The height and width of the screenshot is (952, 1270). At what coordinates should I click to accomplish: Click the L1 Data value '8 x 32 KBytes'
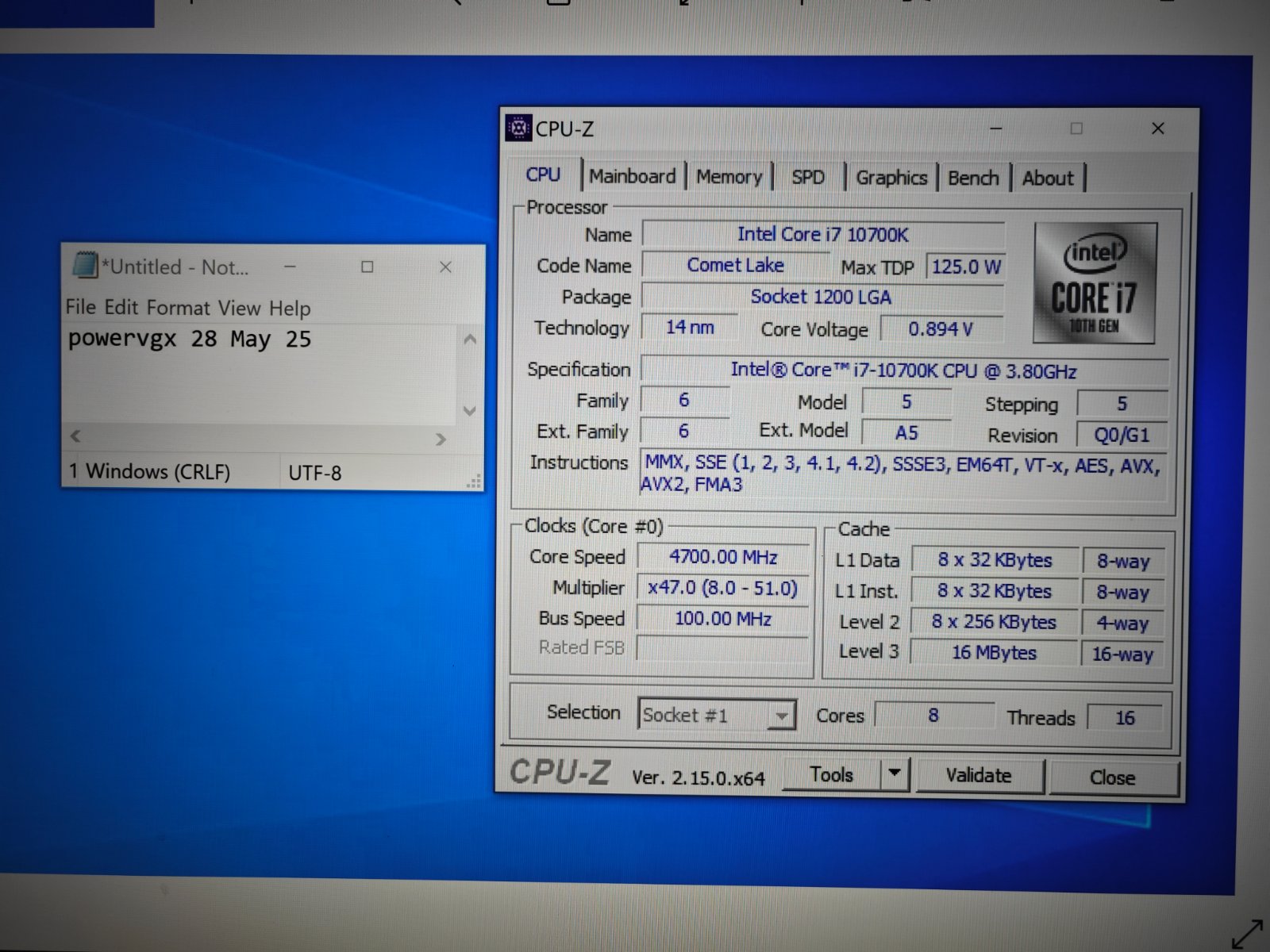point(995,560)
